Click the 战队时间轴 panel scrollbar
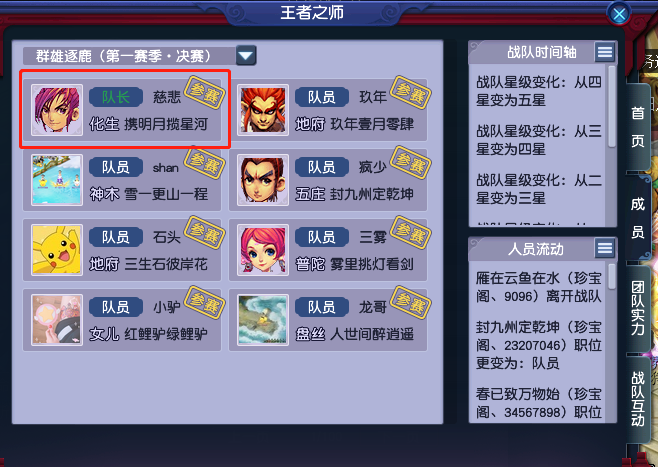 (x=611, y=145)
